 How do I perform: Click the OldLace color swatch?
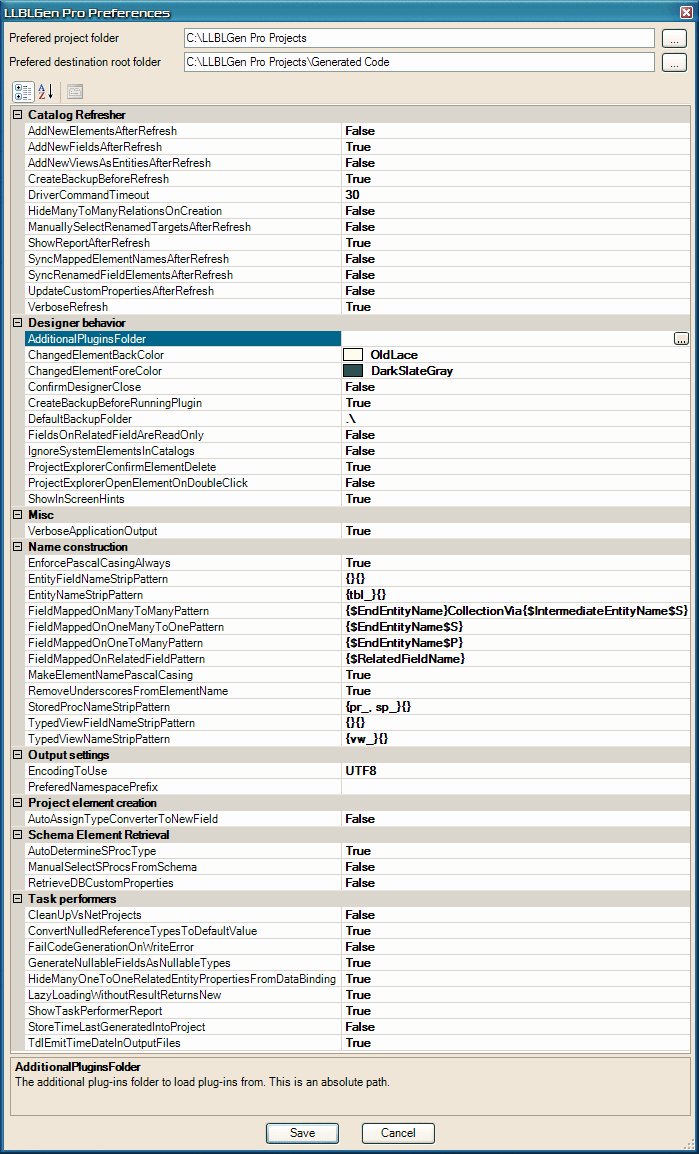(x=354, y=355)
